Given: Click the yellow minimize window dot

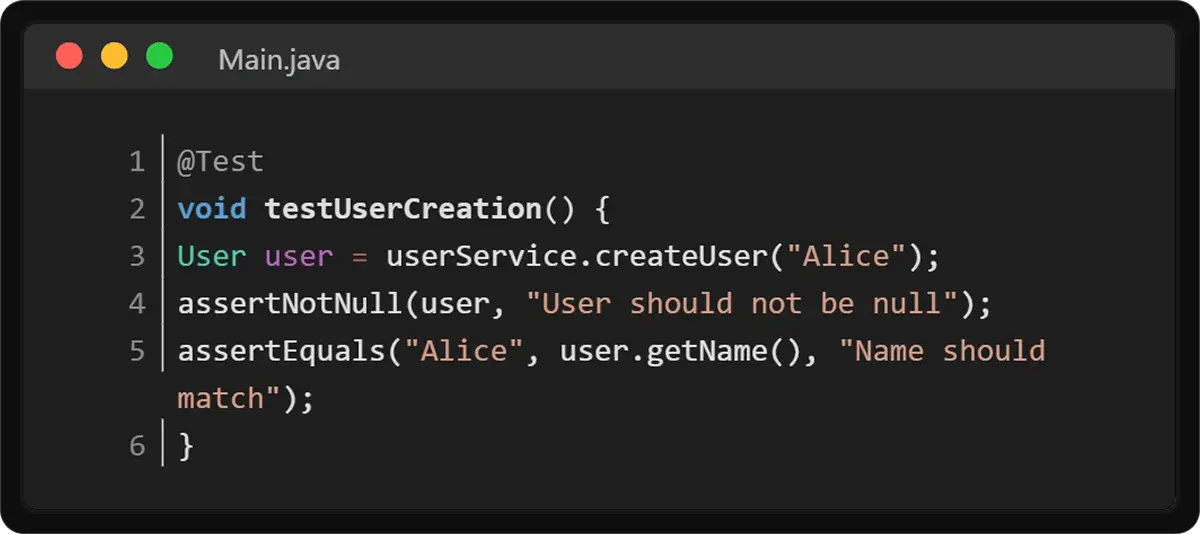Looking at the screenshot, I should click(114, 56).
